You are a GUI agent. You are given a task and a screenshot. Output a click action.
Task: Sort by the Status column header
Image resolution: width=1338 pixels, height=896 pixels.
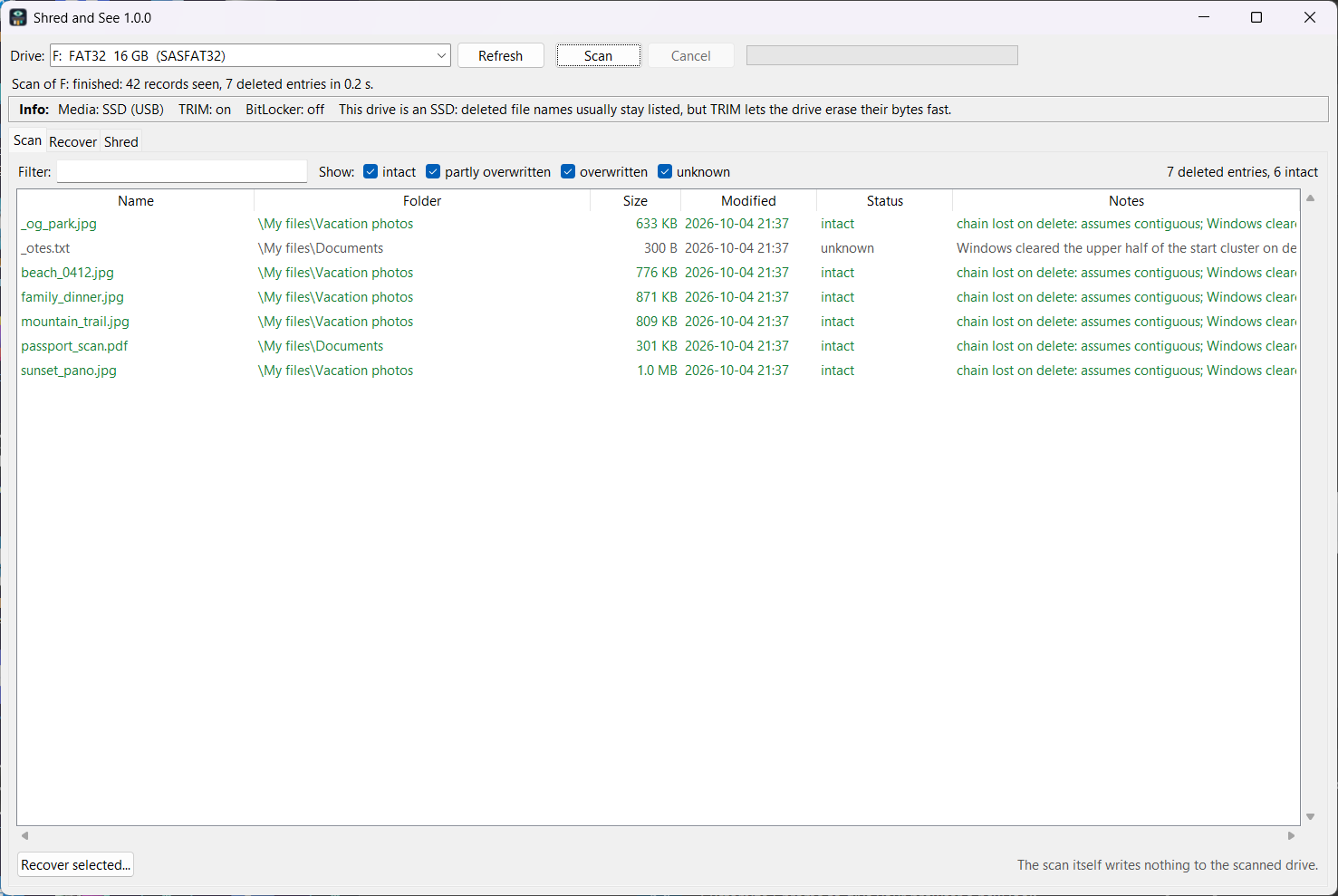click(884, 201)
